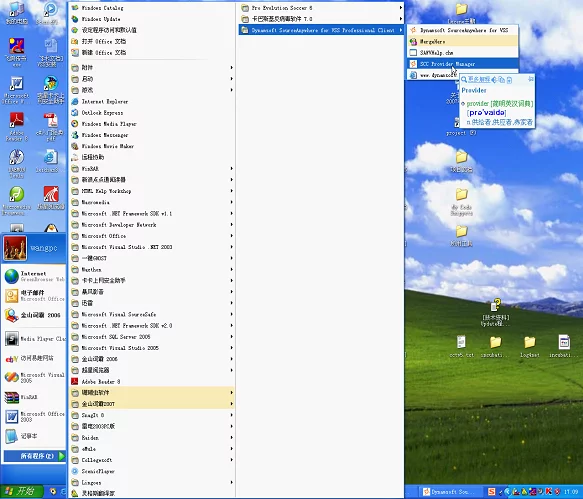Click the Windows Movie Maker icon
The height and width of the screenshot is (499, 583).
[x=75, y=146]
